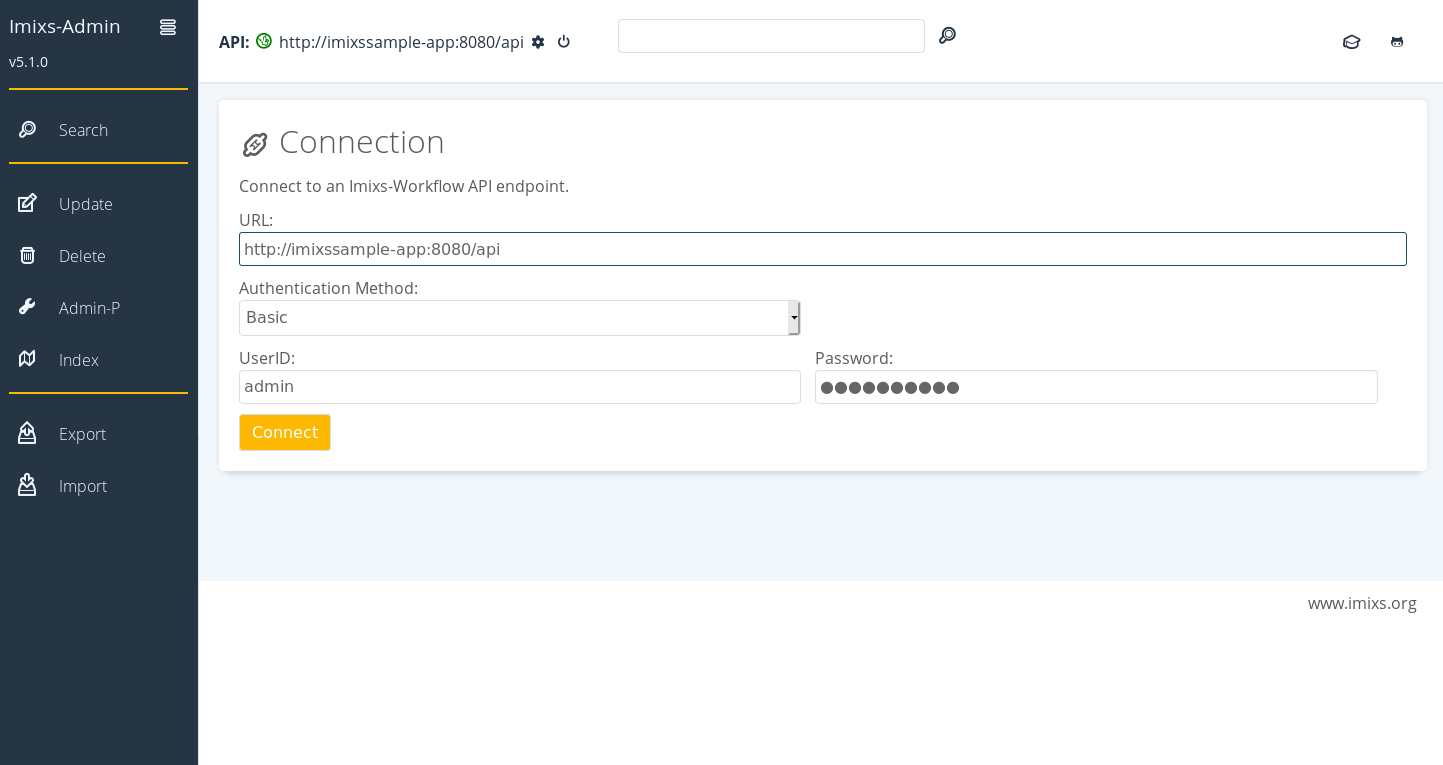Open connection settings via the gear icon
Image resolution: width=1443 pixels, height=765 pixels.
pyautogui.click(x=538, y=42)
